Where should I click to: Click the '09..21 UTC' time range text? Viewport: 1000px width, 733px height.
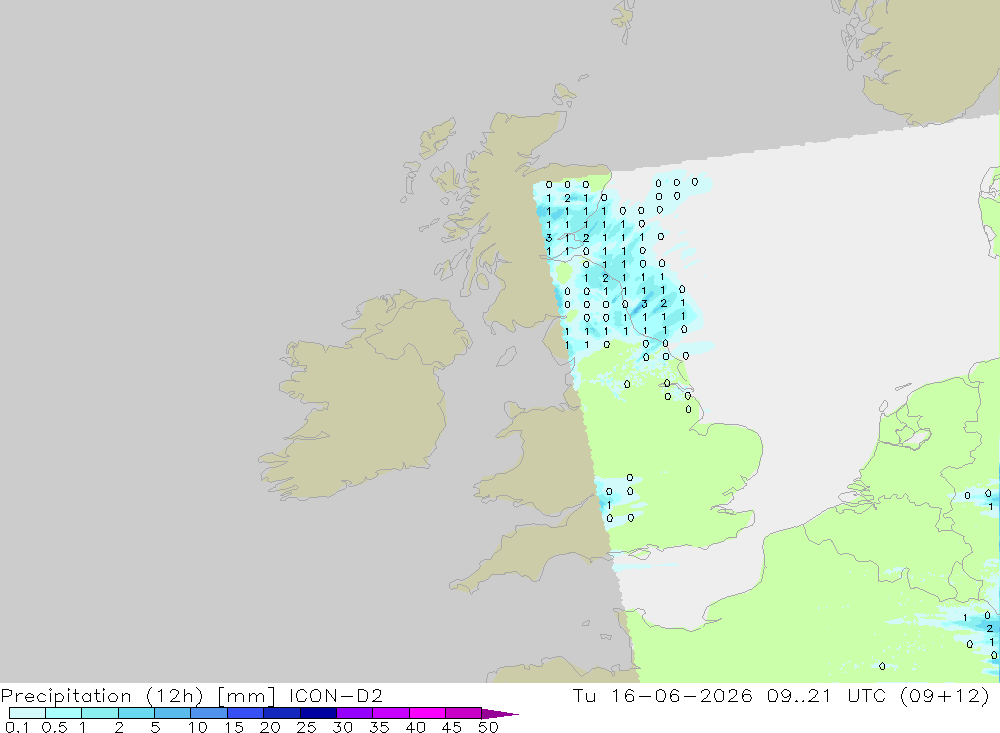827,695
